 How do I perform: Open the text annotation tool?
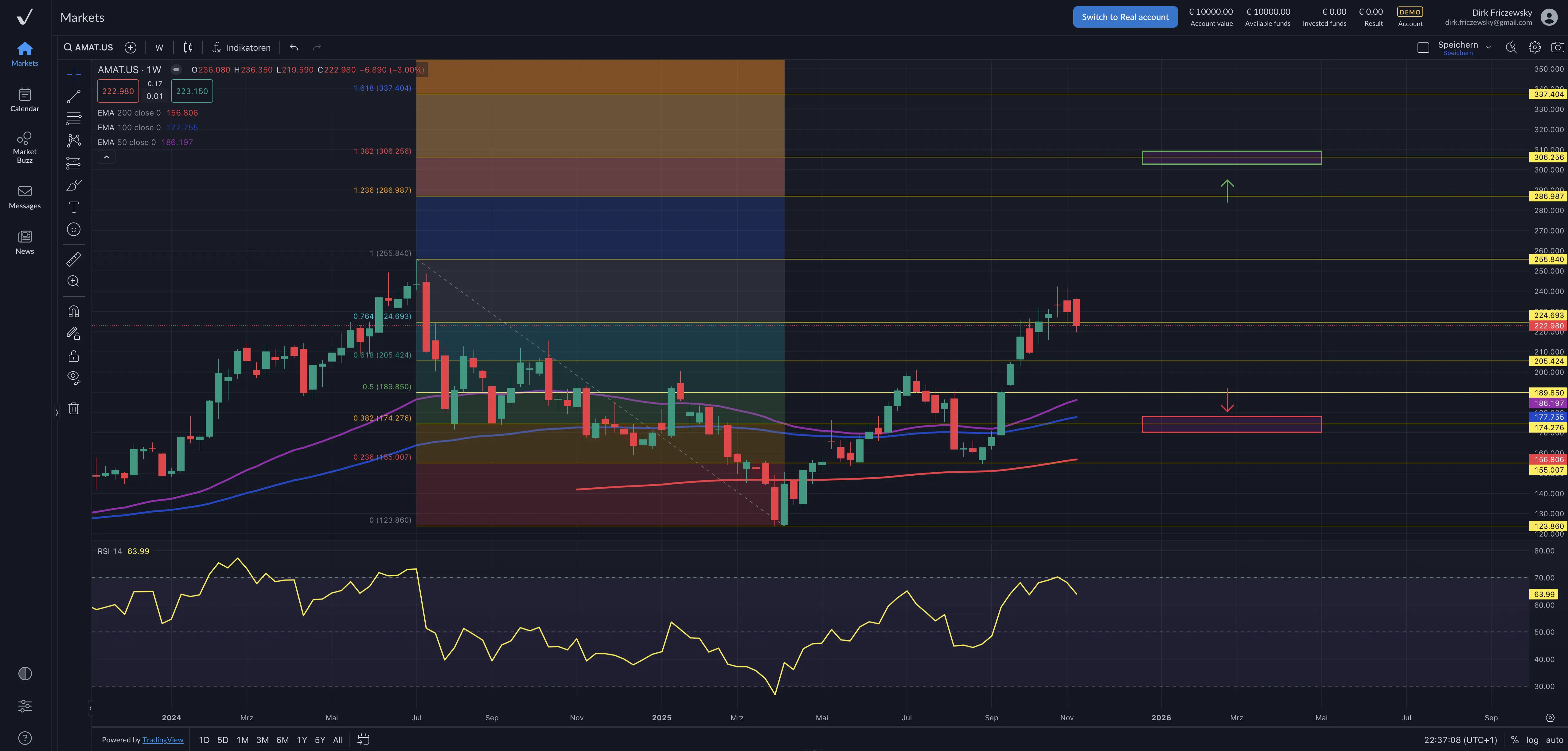[x=74, y=207]
